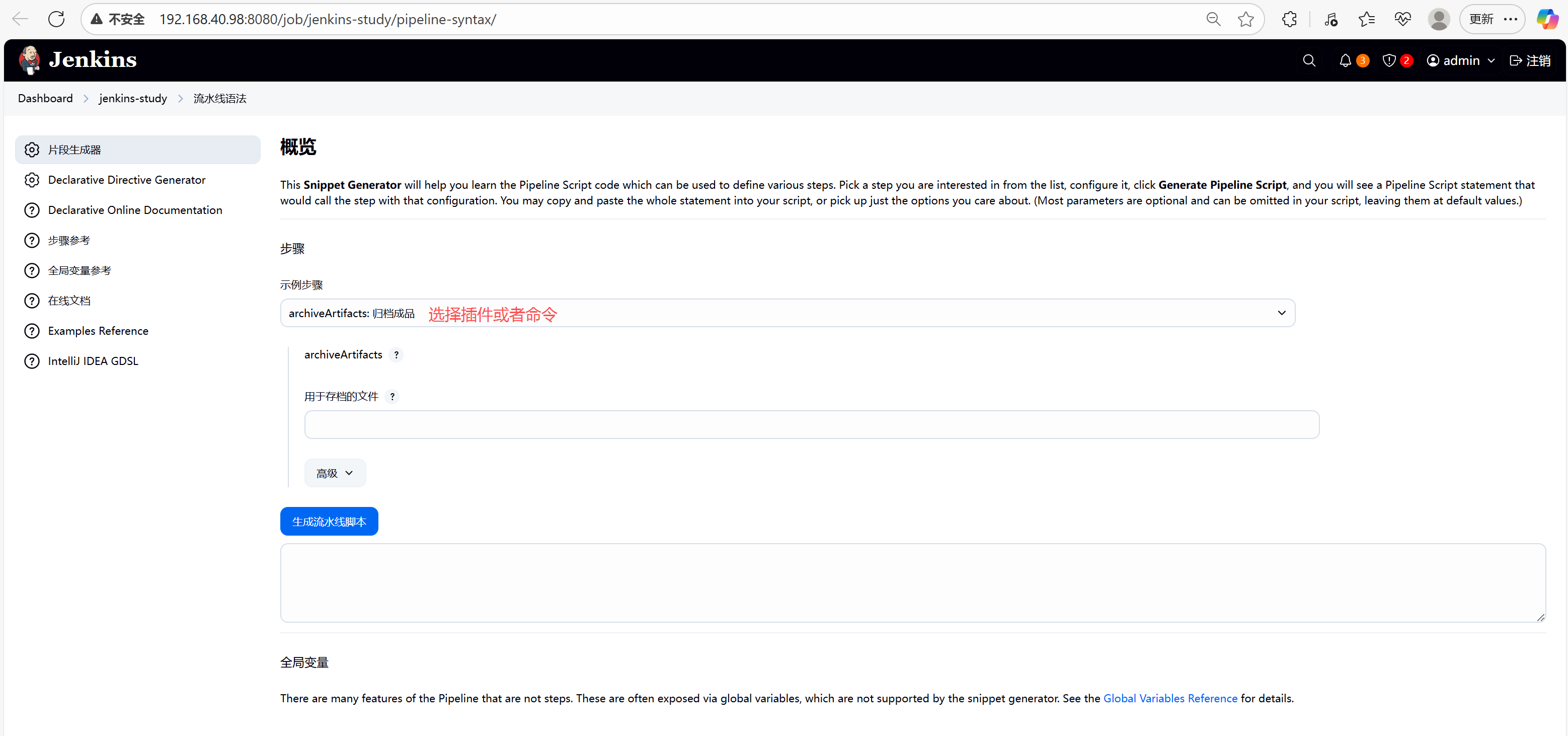Open Examples Reference sidebar item

point(98,331)
